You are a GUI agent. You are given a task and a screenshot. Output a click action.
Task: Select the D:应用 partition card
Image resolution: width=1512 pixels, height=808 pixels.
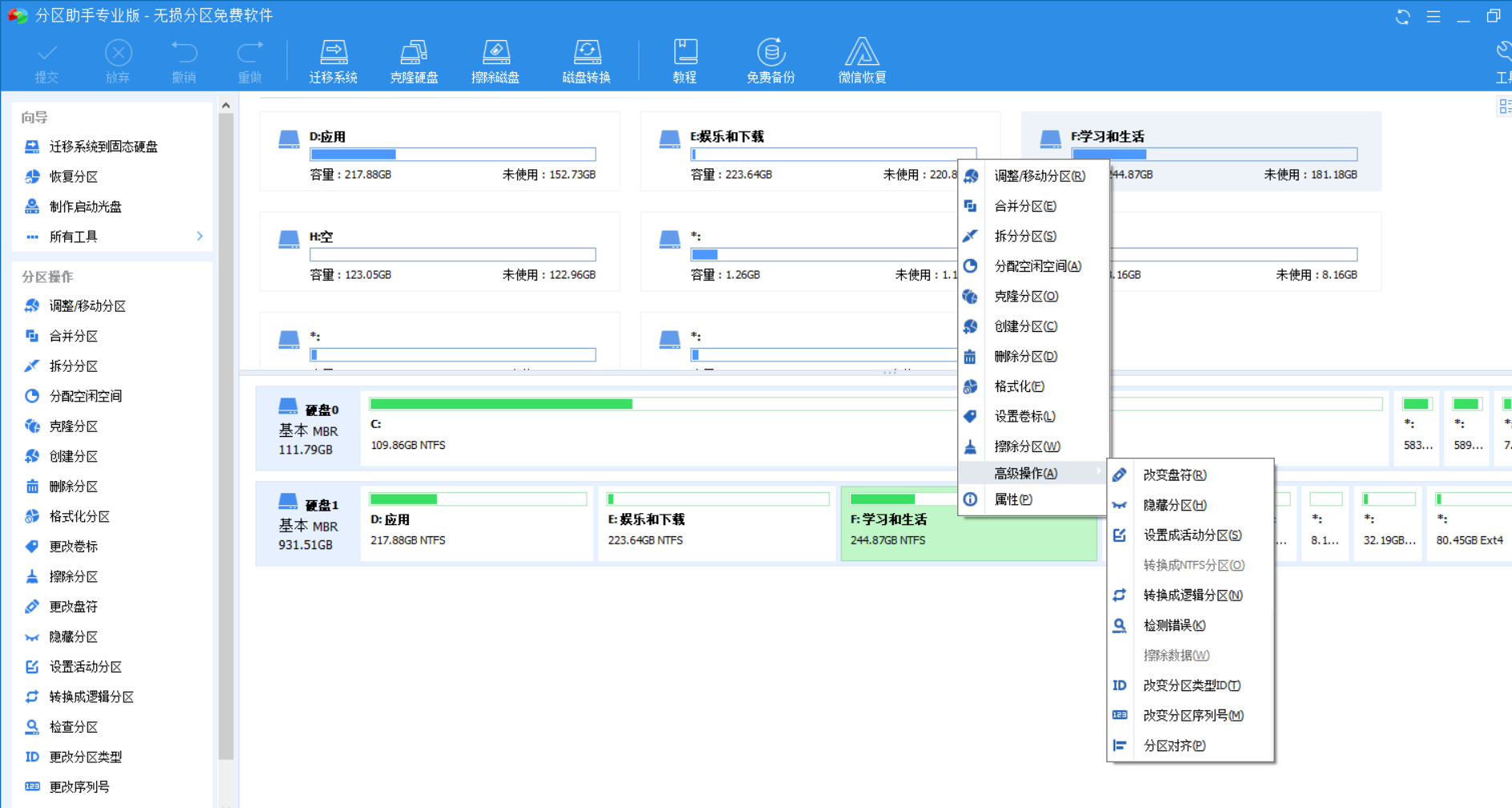click(439, 151)
